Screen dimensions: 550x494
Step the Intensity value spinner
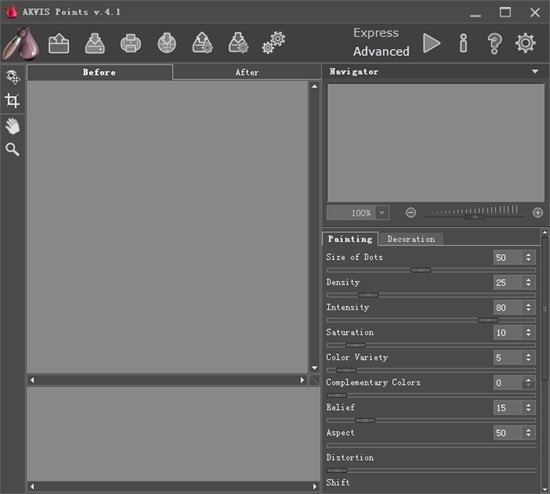[x=528, y=308]
